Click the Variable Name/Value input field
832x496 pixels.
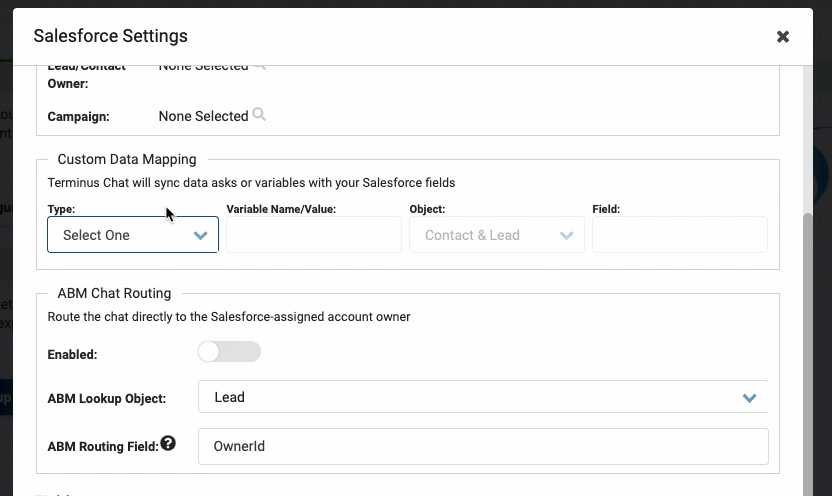point(314,234)
